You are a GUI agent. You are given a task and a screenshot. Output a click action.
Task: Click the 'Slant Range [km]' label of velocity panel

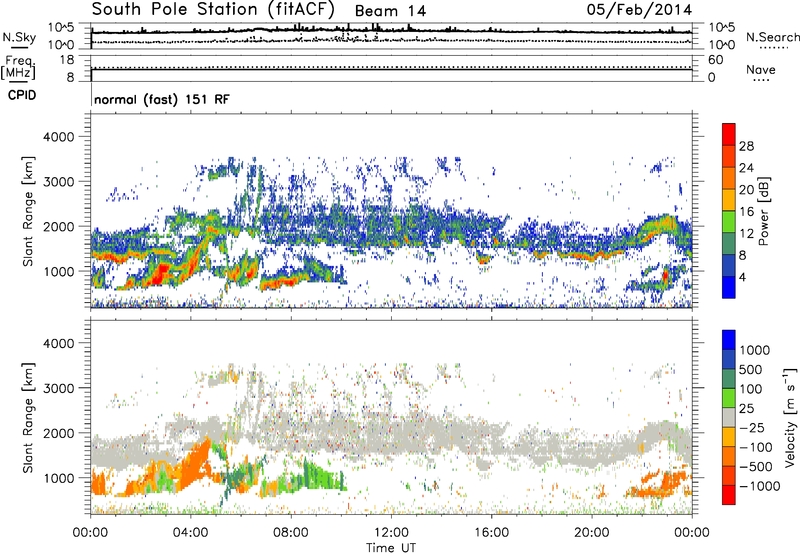28,418
